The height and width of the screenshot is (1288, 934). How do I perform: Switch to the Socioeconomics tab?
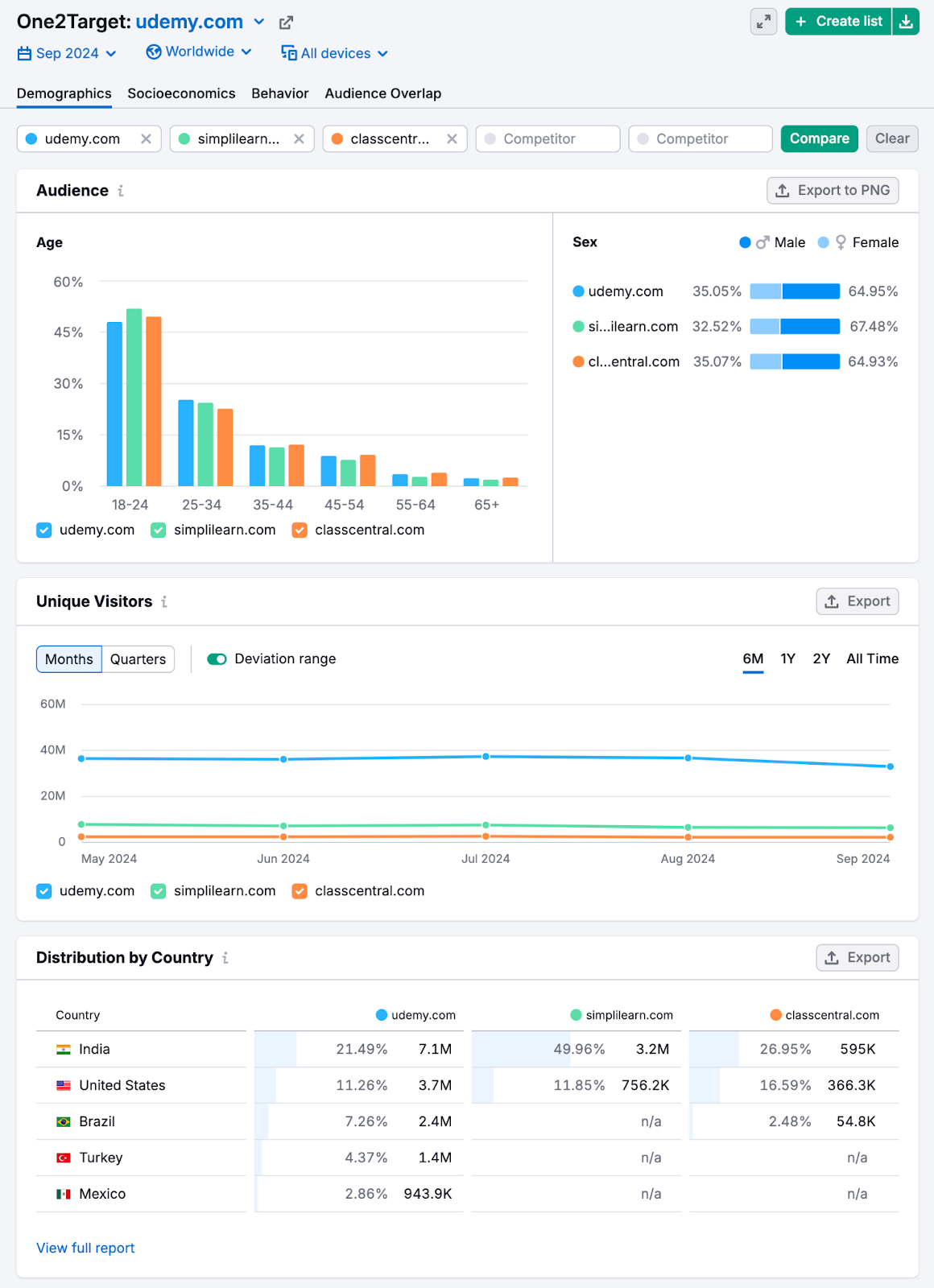(181, 93)
